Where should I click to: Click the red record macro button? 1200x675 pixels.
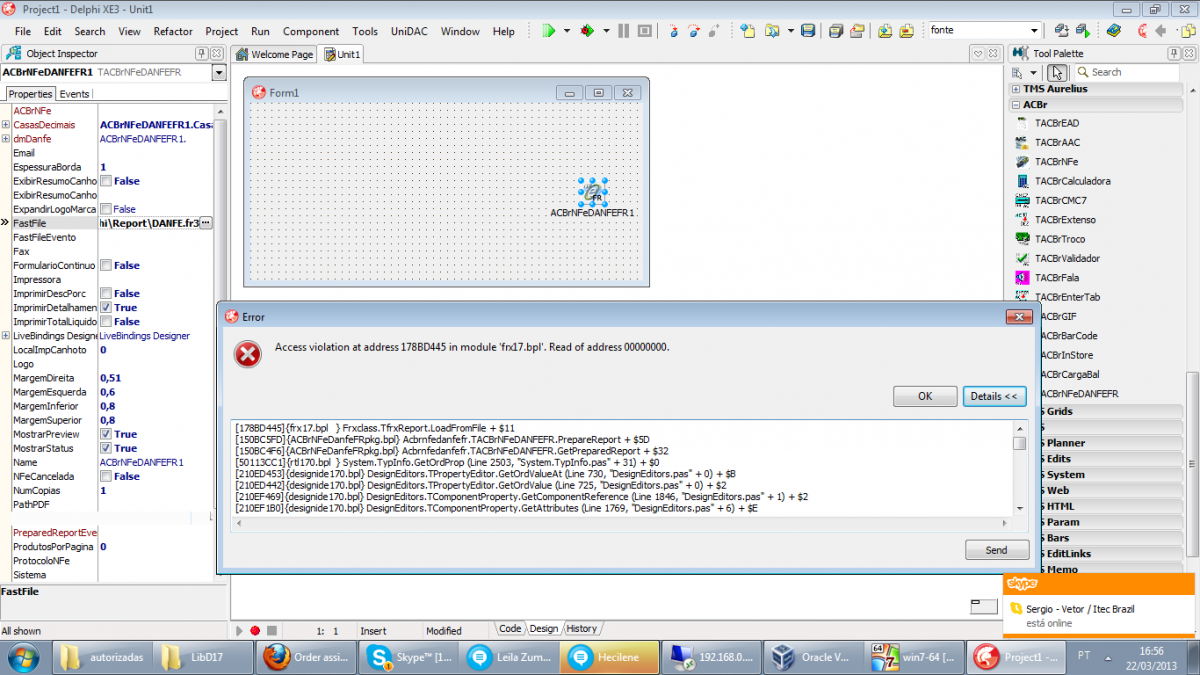point(255,631)
